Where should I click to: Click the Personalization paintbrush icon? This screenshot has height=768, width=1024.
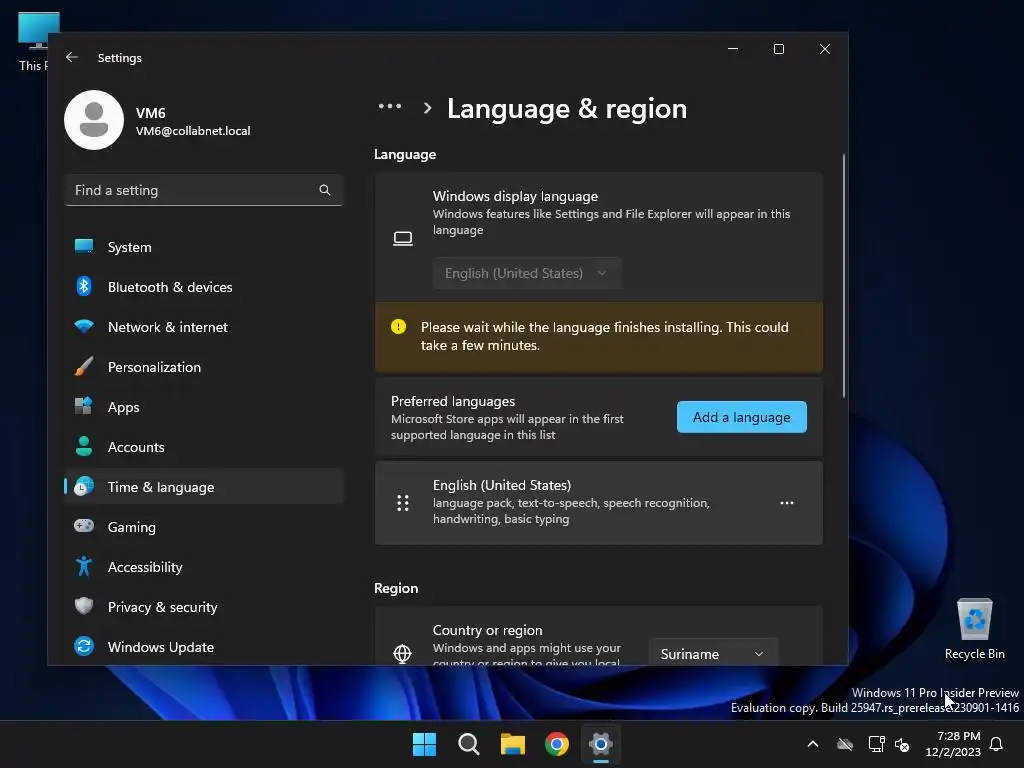(84, 366)
